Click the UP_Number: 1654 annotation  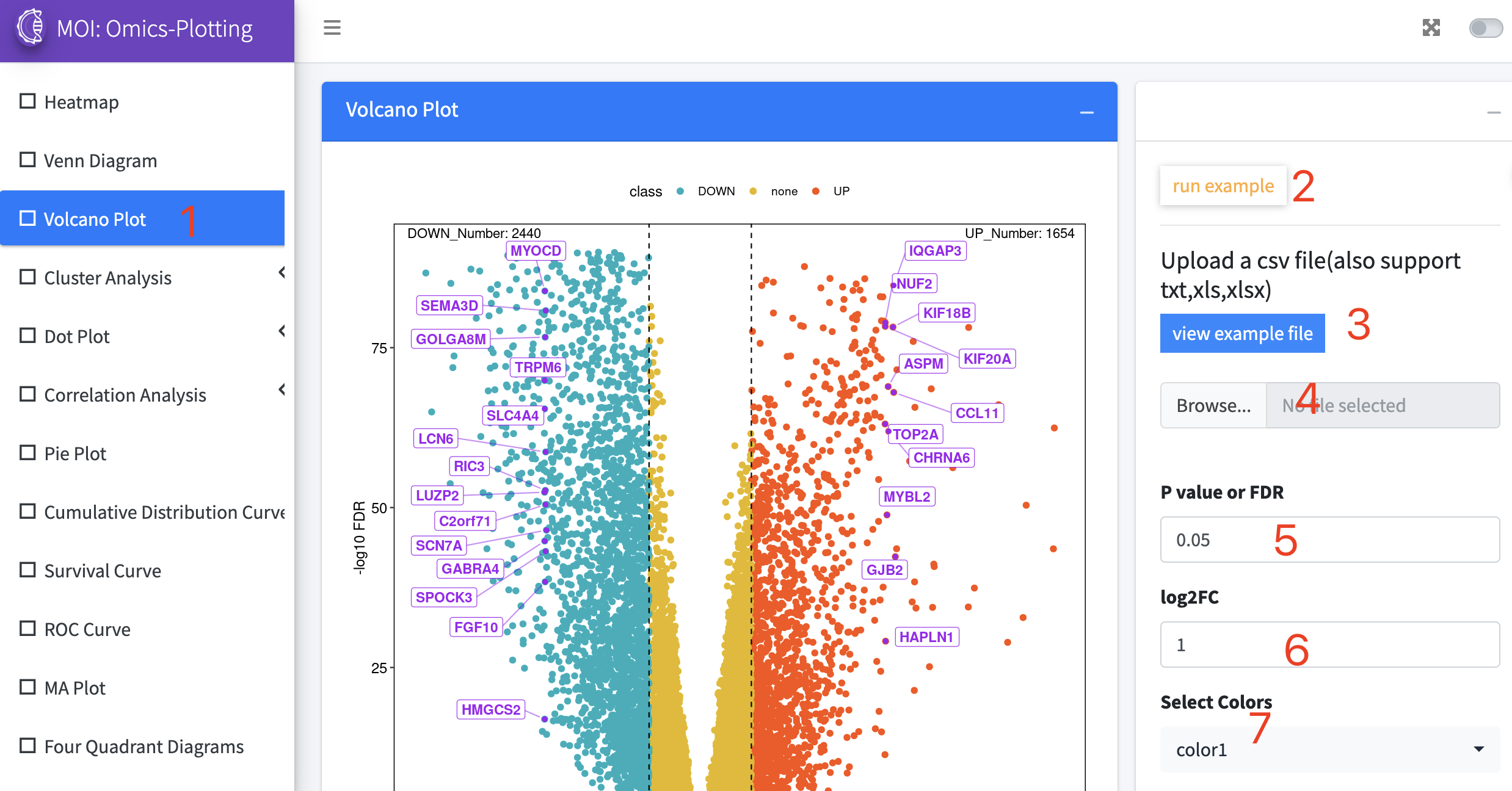pos(1019,233)
